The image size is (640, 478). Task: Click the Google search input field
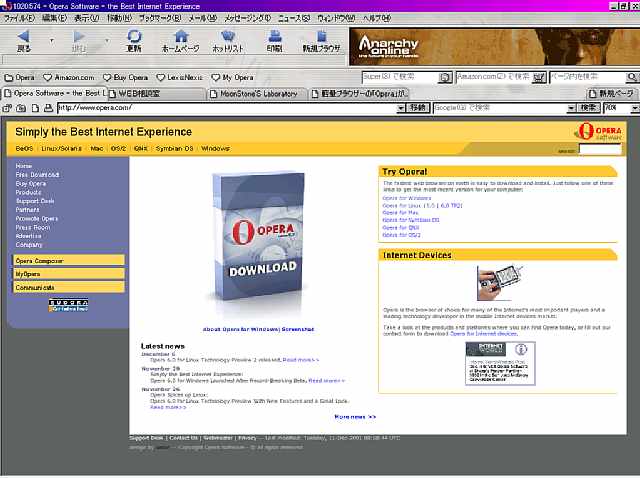click(500, 108)
